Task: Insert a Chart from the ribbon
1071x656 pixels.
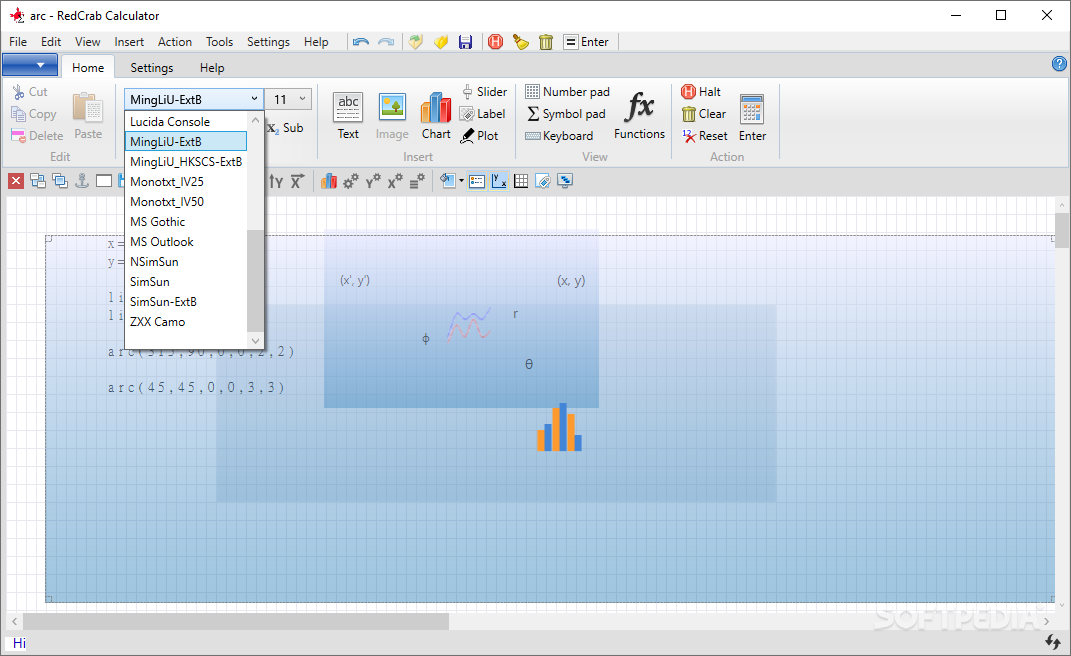Action: coord(436,116)
